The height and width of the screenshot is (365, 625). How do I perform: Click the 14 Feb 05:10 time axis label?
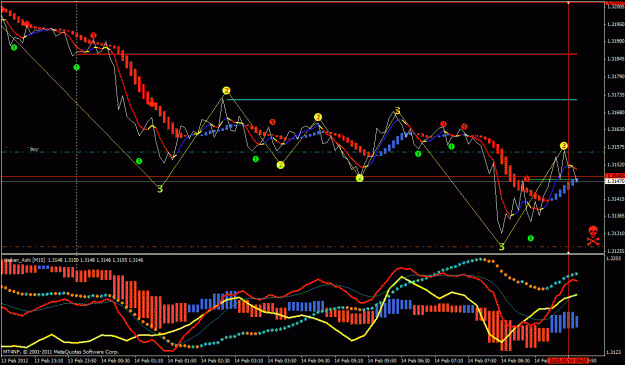coord(349,361)
